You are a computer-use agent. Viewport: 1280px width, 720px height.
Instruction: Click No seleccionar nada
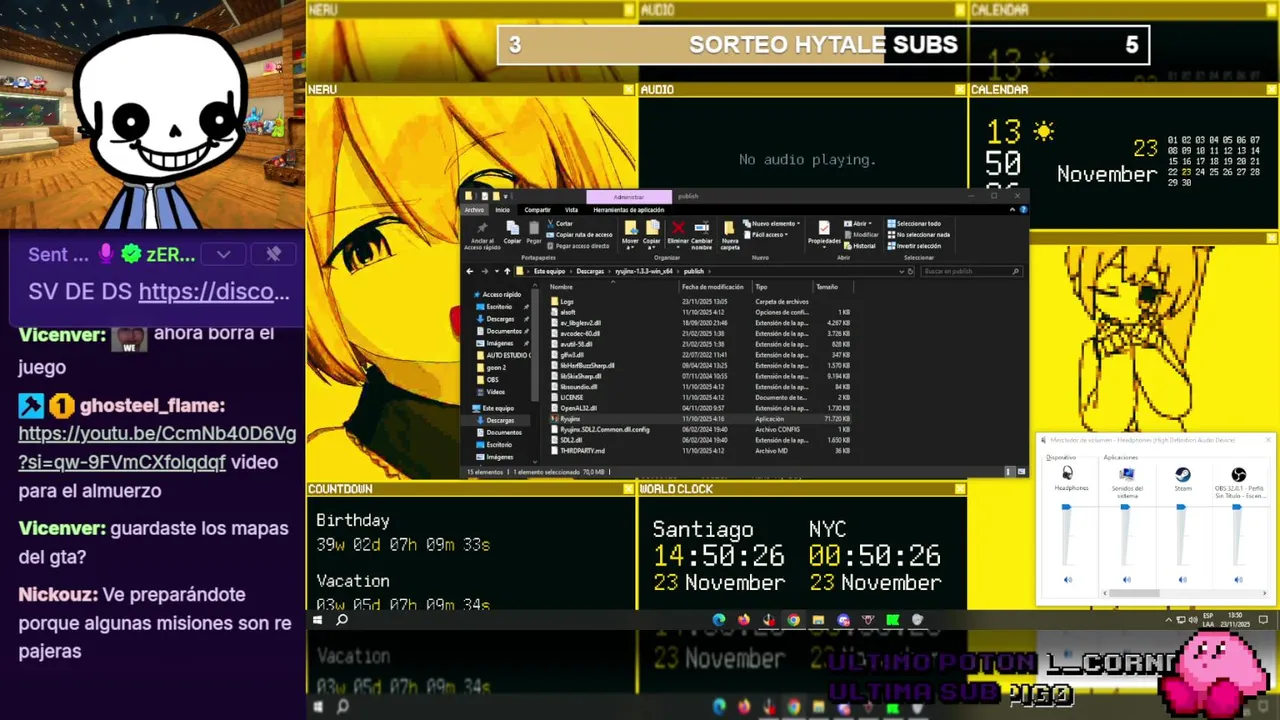[918, 234]
